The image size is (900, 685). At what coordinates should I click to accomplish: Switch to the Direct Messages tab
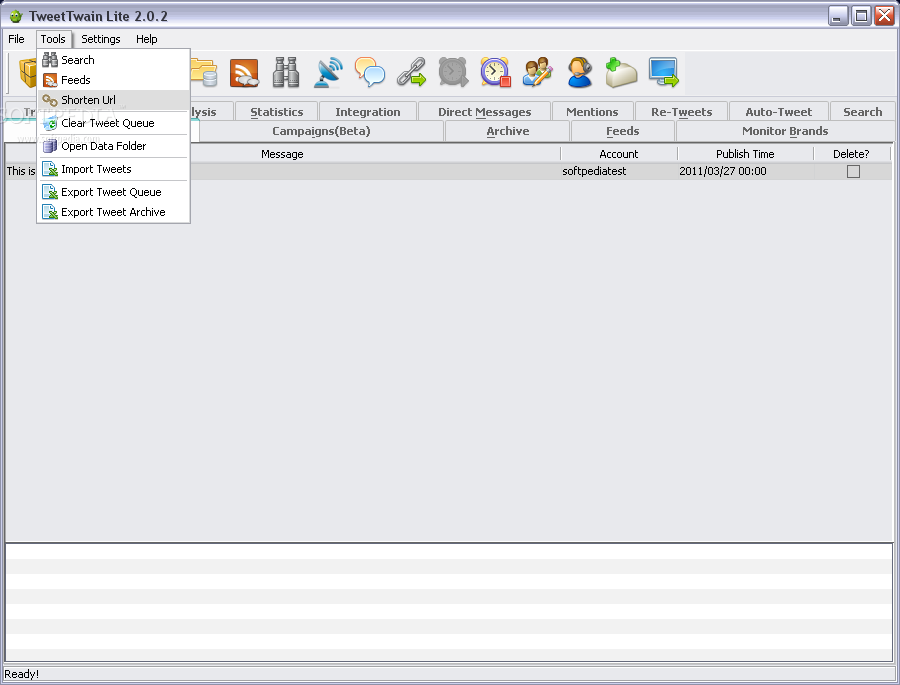[x=484, y=112]
